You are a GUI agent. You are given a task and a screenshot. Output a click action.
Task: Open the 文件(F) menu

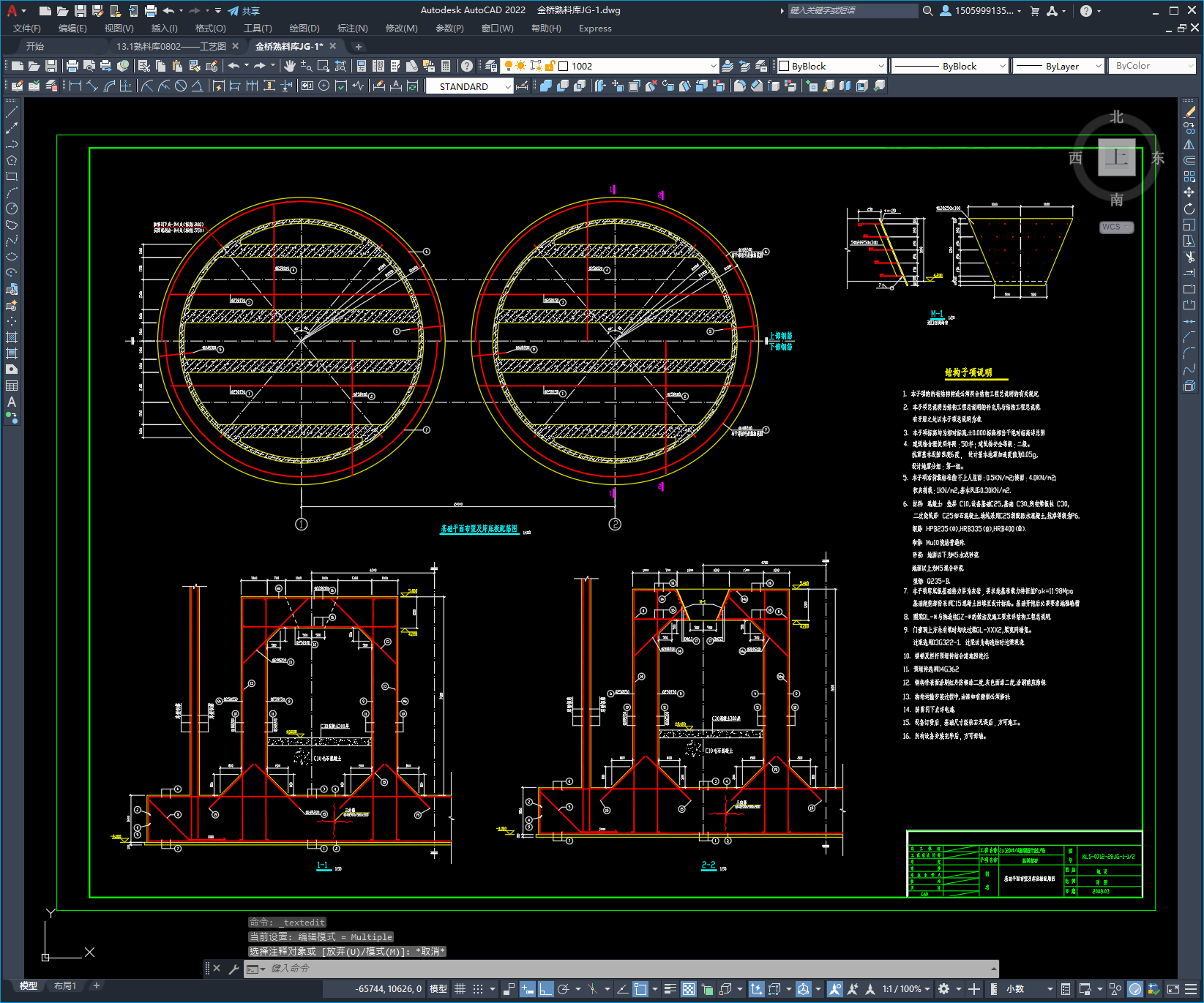point(27,29)
